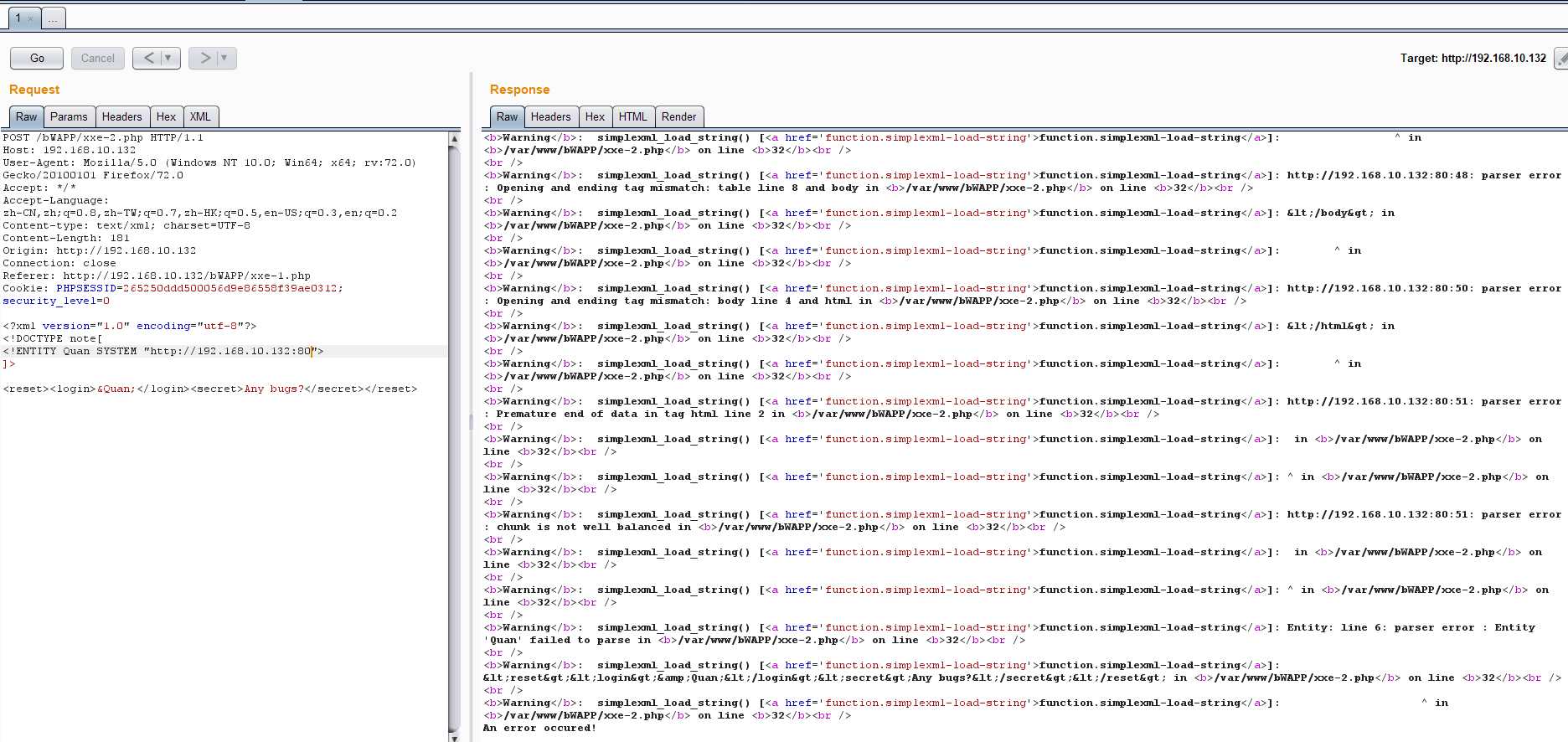Click the Target: http://192.168.10.132 label

tap(1473, 58)
